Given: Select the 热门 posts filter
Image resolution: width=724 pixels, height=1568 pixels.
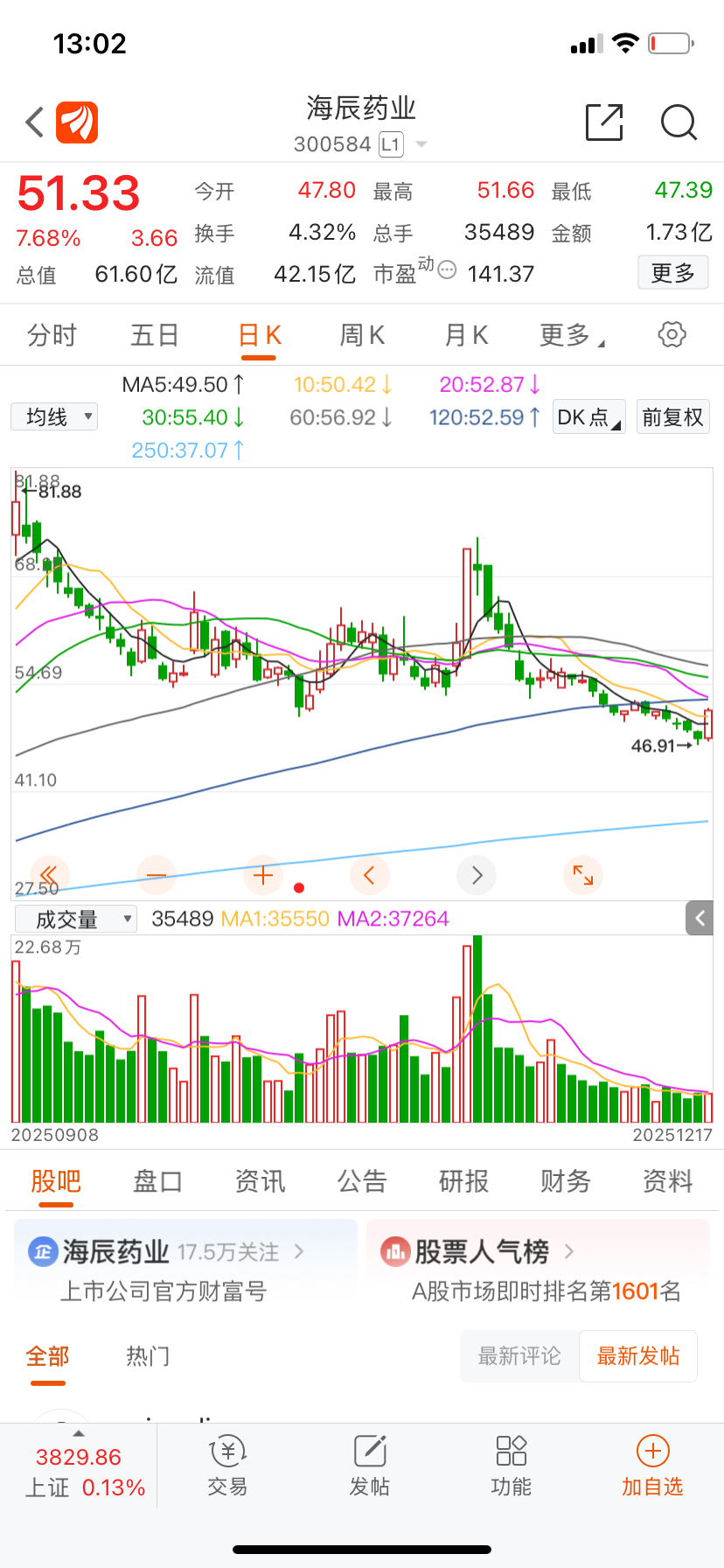Looking at the screenshot, I should pos(148,1356).
